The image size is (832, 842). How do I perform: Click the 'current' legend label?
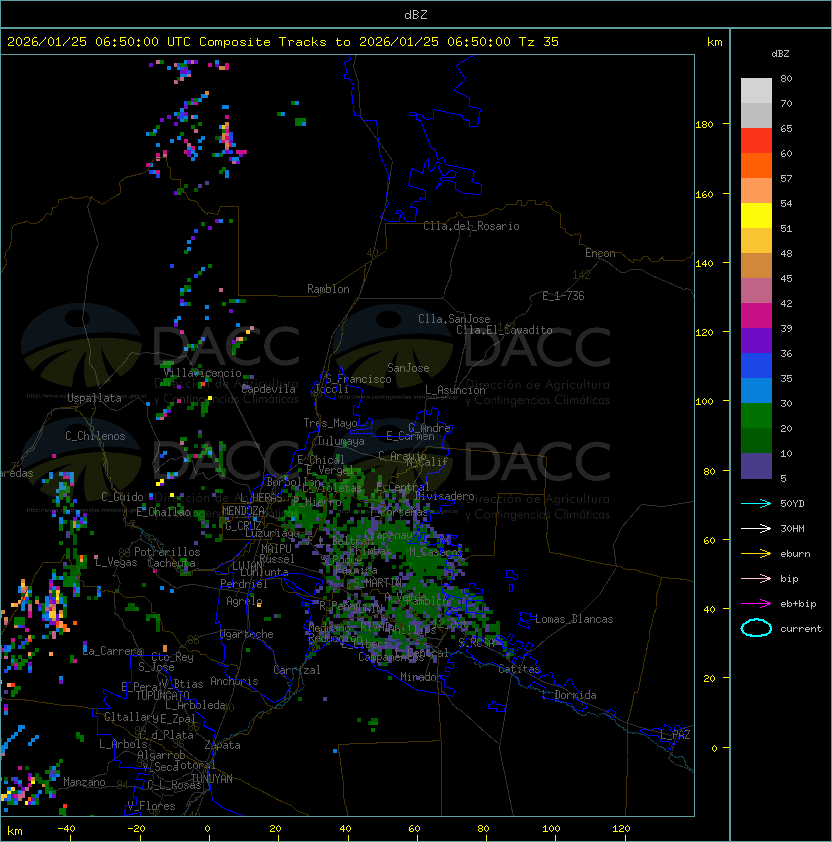coord(801,629)
